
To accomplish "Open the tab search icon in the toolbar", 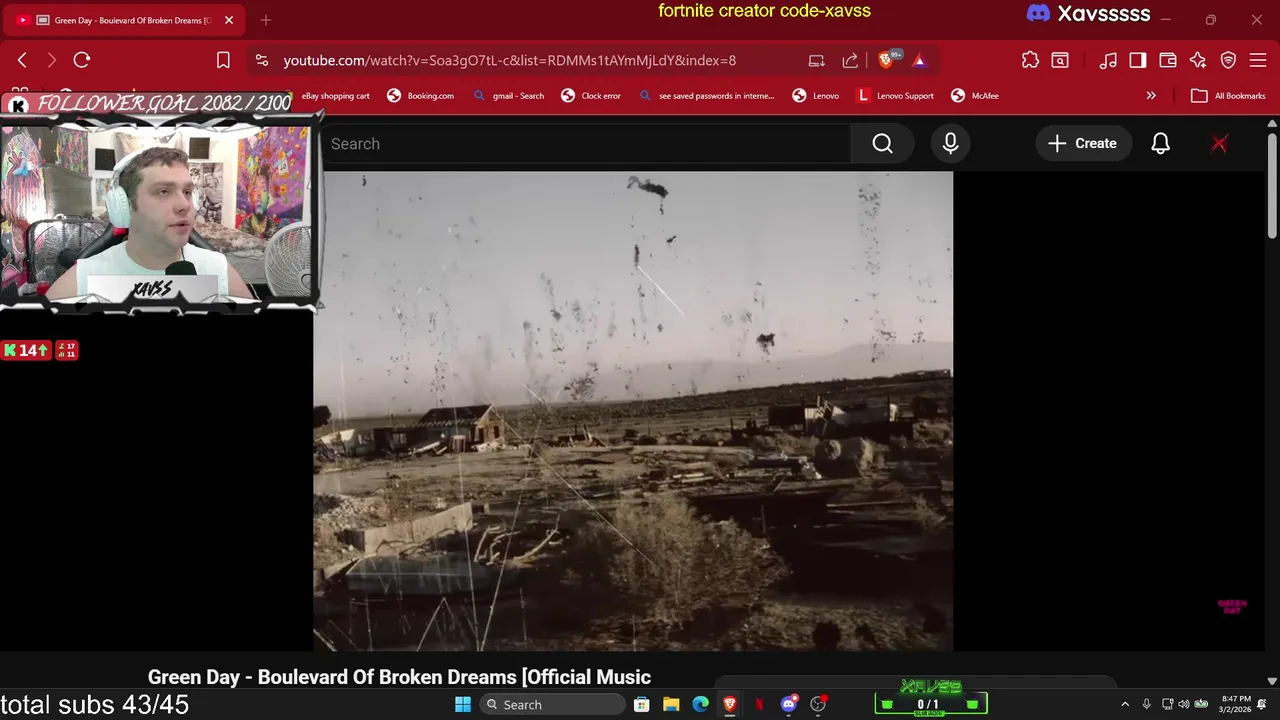I will [1060, 60].
